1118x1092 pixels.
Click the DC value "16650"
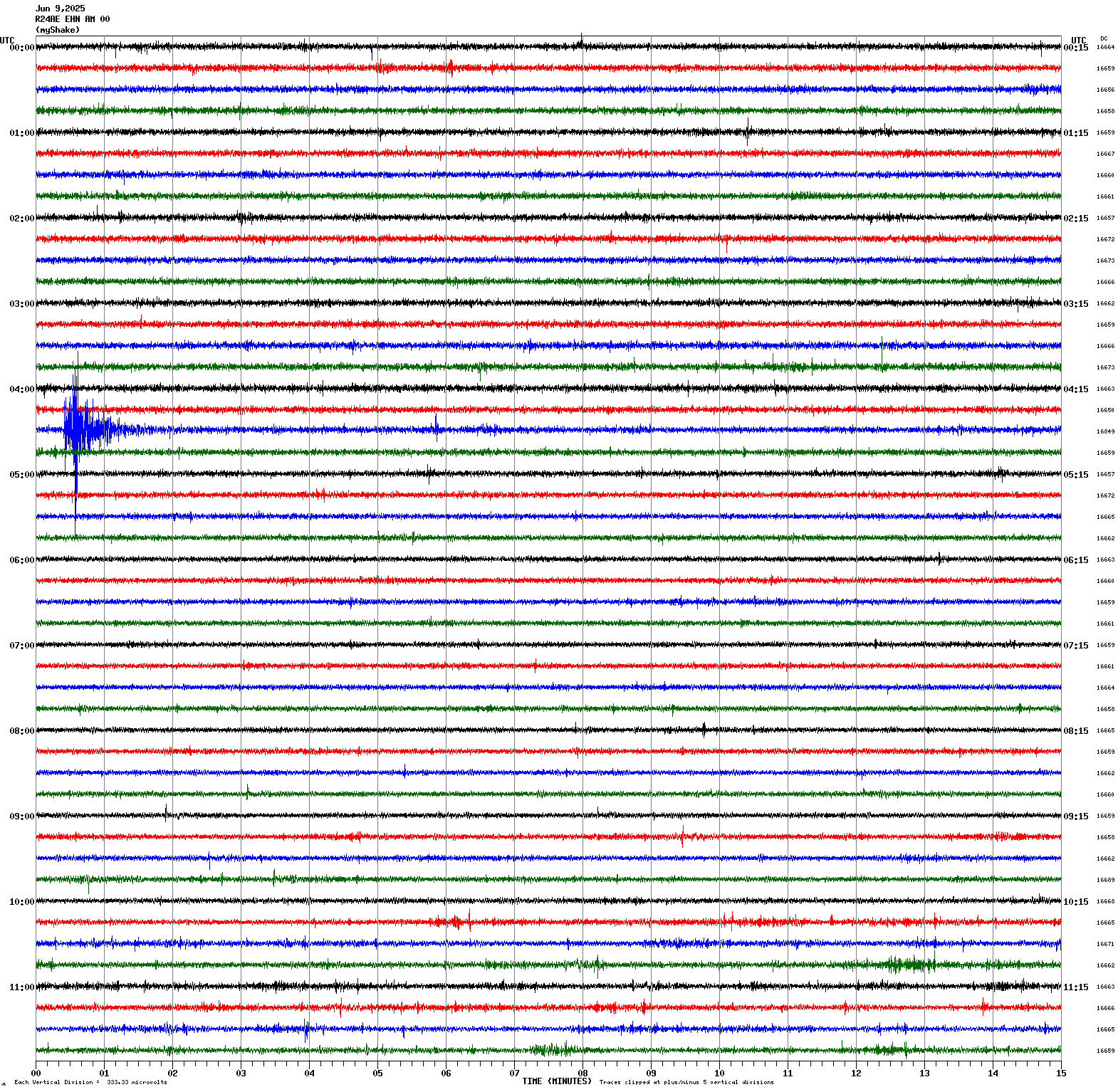pos(1105,410)
